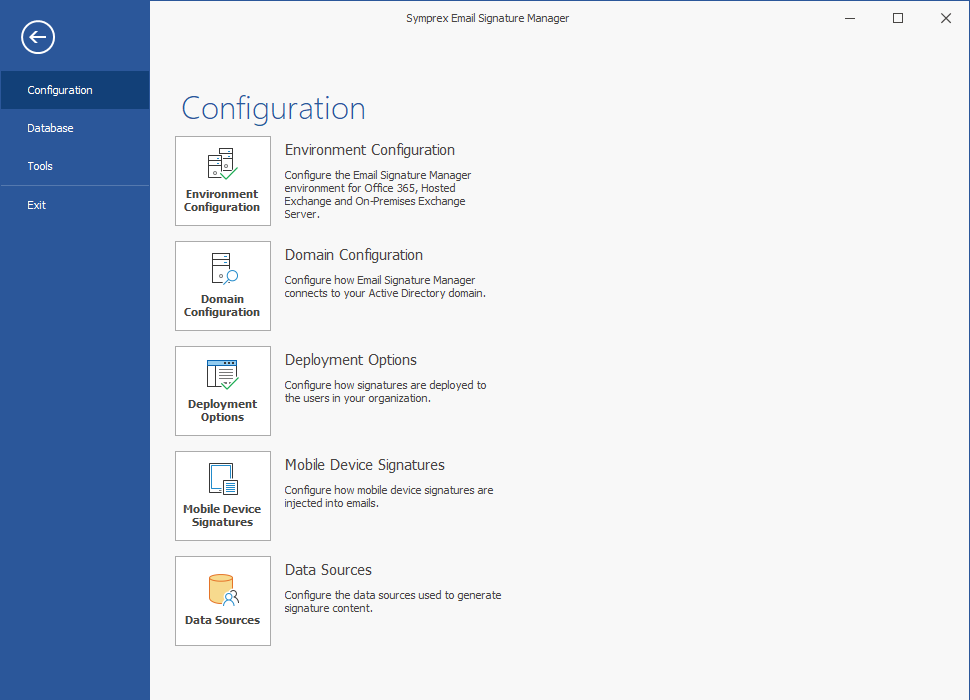Click the Environment Configuration heading text
This screenshot has width=970, height=700.
369,150
